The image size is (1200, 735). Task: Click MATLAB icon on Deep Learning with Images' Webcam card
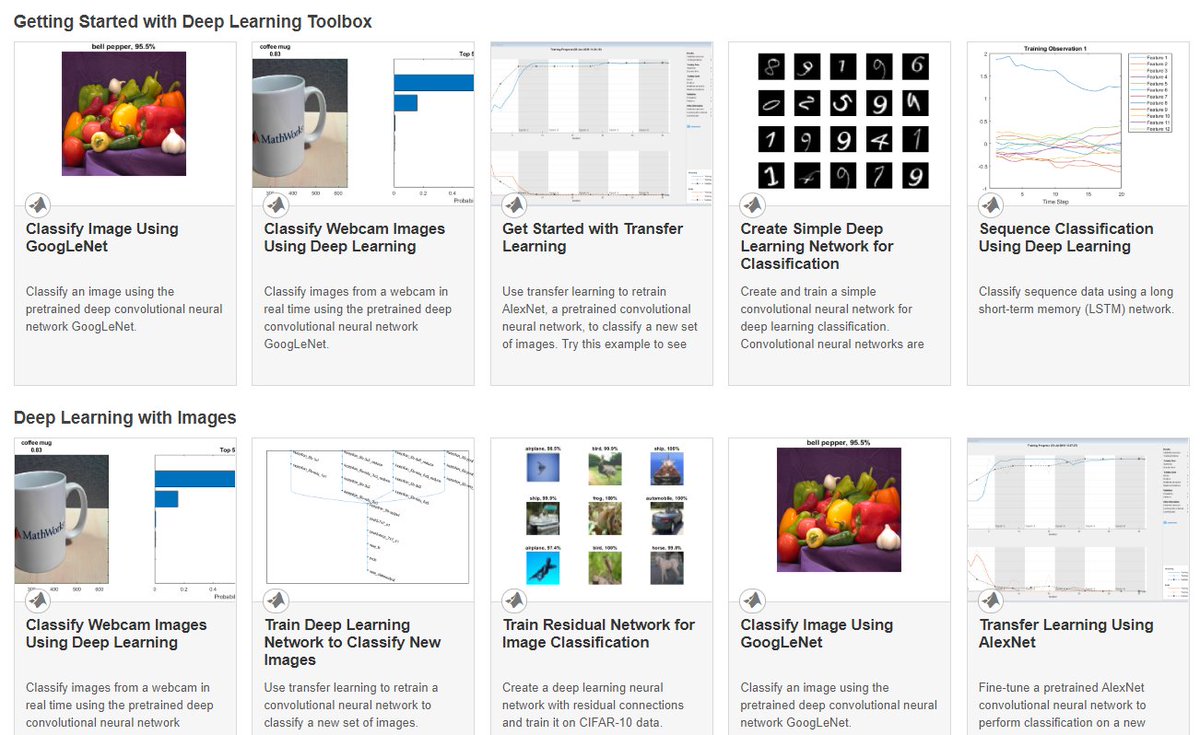tap(38, 601)
